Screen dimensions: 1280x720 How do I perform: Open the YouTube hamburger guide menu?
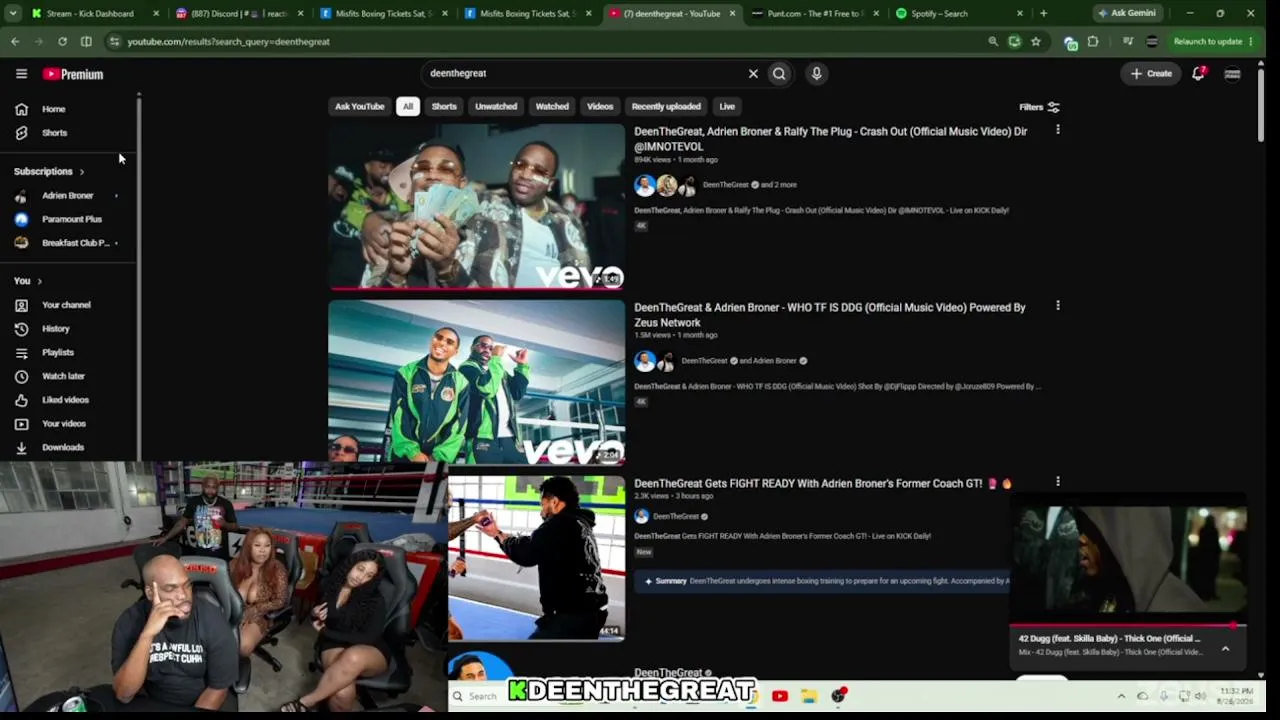pos(21,74)
